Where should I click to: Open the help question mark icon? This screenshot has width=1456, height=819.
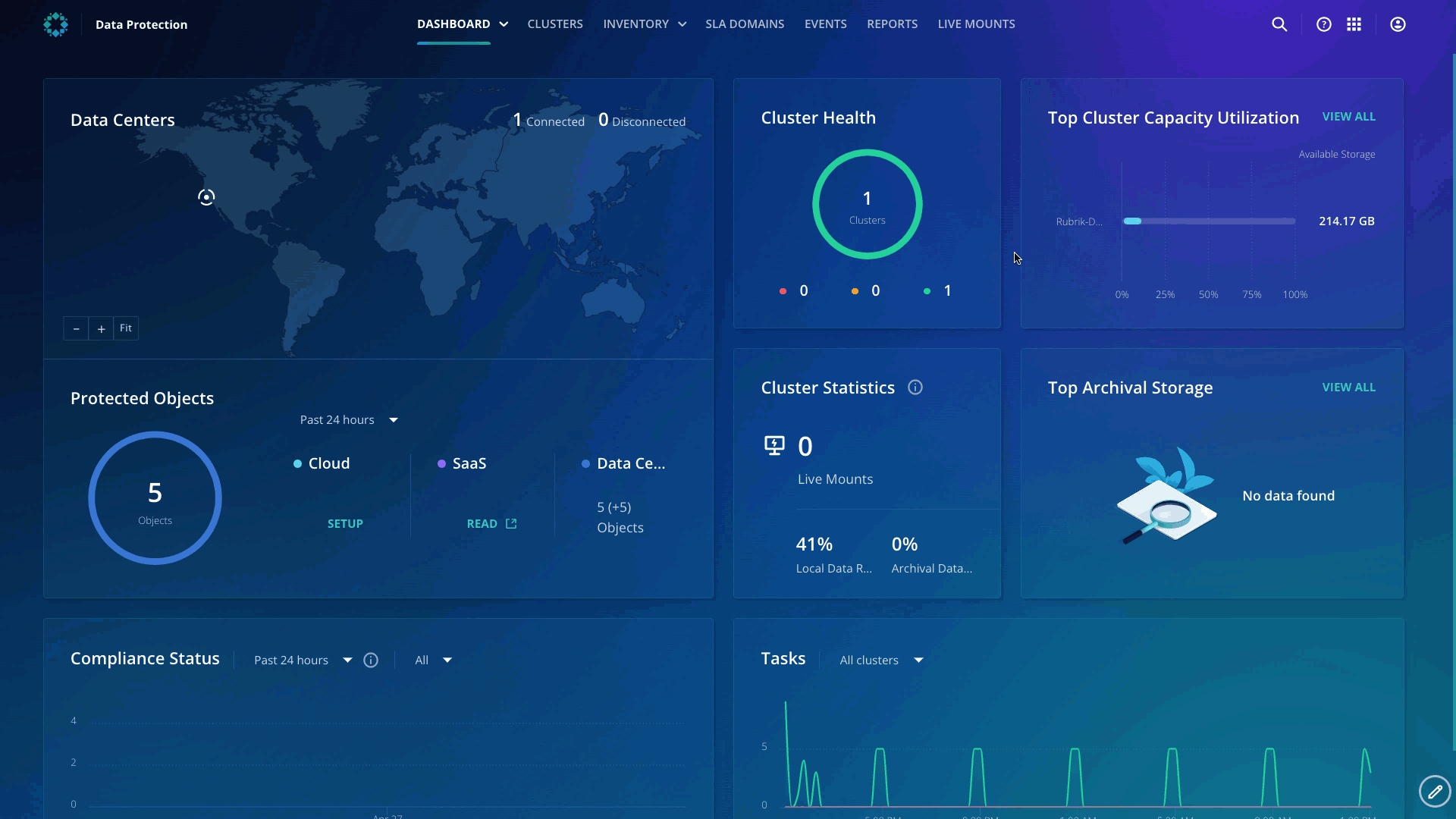coord(1324,24)
